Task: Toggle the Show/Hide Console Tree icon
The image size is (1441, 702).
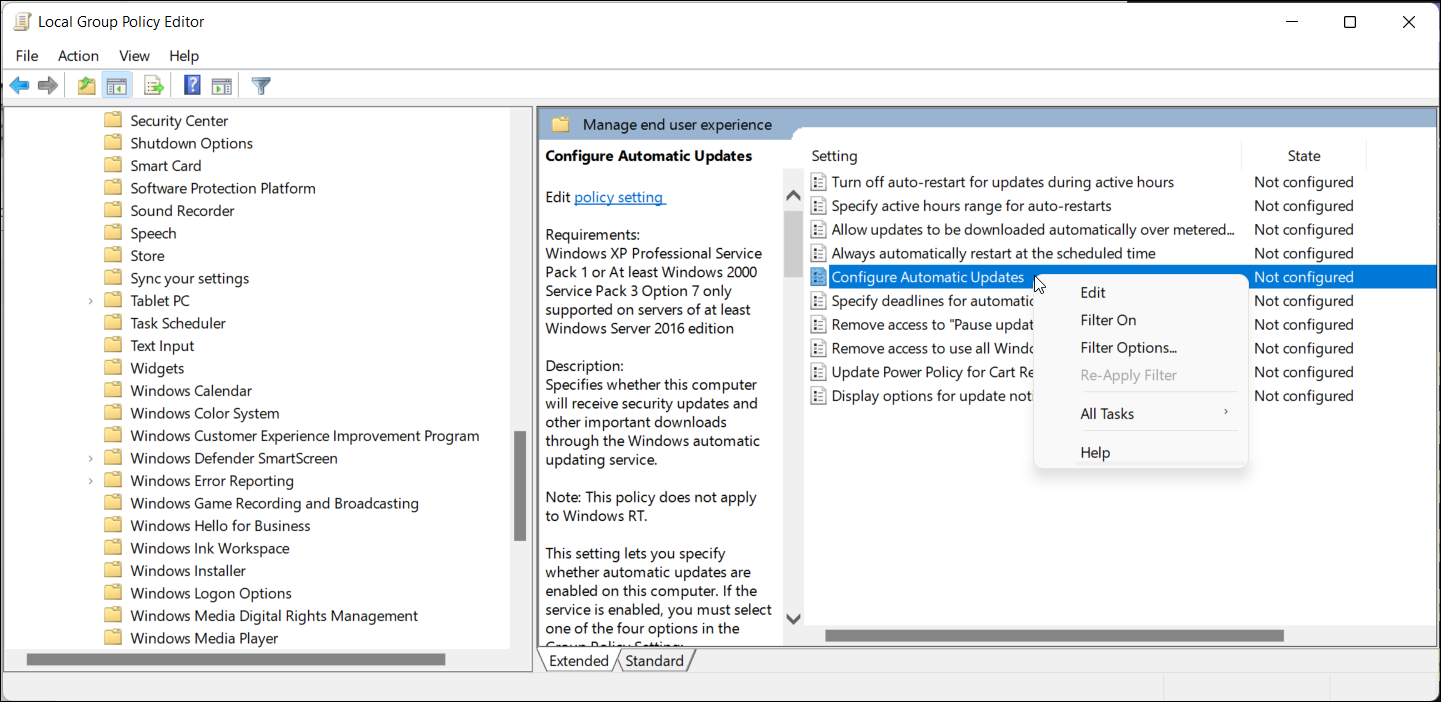Action: (117, 85)
